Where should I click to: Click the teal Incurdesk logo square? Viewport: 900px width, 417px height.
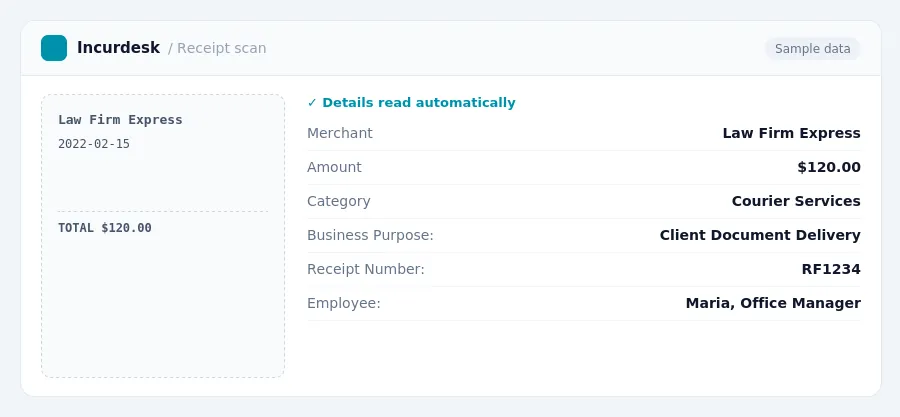54,48
